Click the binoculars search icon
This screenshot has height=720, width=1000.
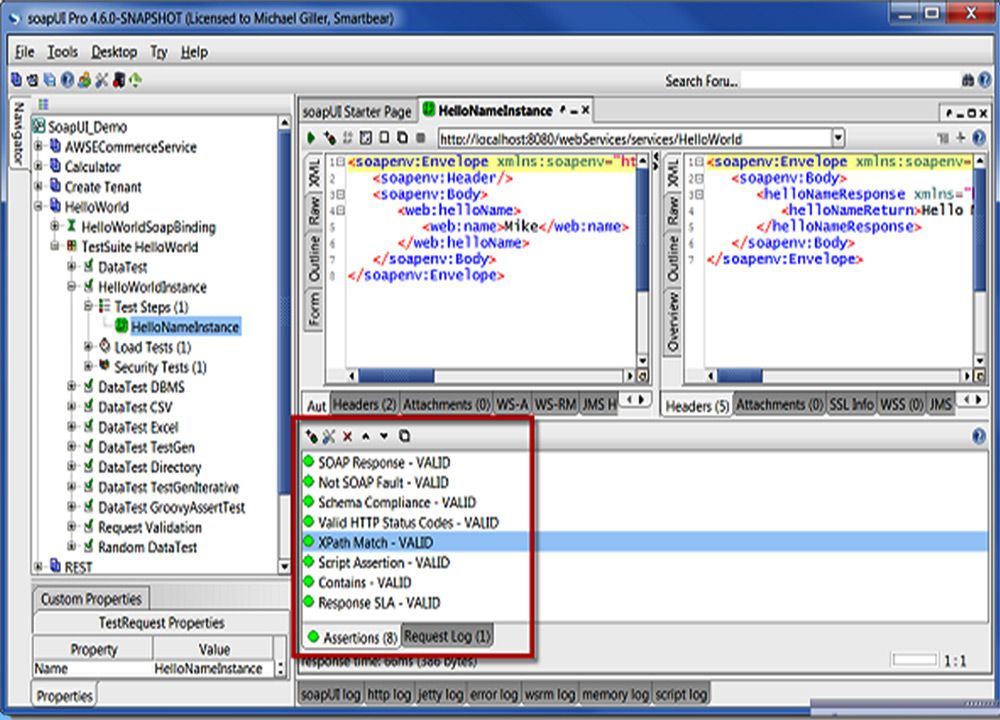pyautogui.click(x=967, y=80)
